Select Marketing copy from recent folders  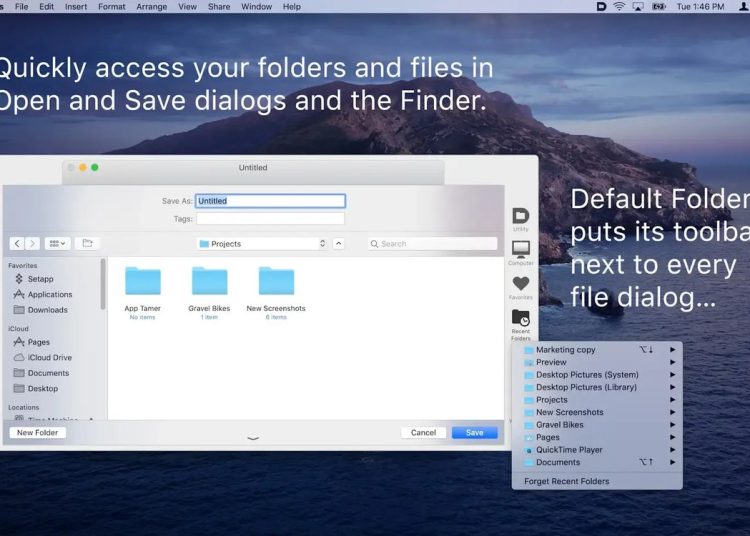[566, 350]
